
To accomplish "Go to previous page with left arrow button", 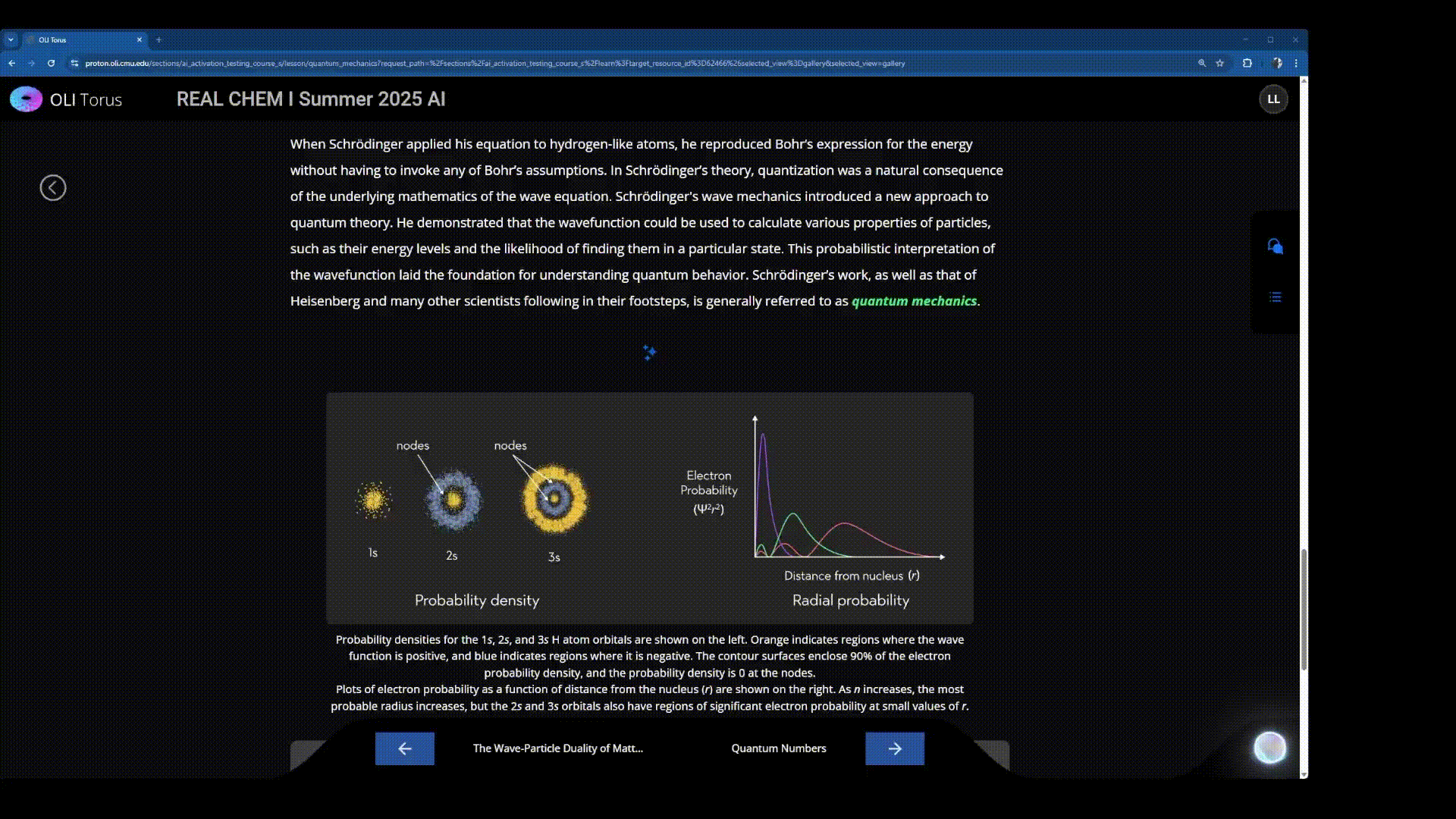I will (x=405, y=748).
